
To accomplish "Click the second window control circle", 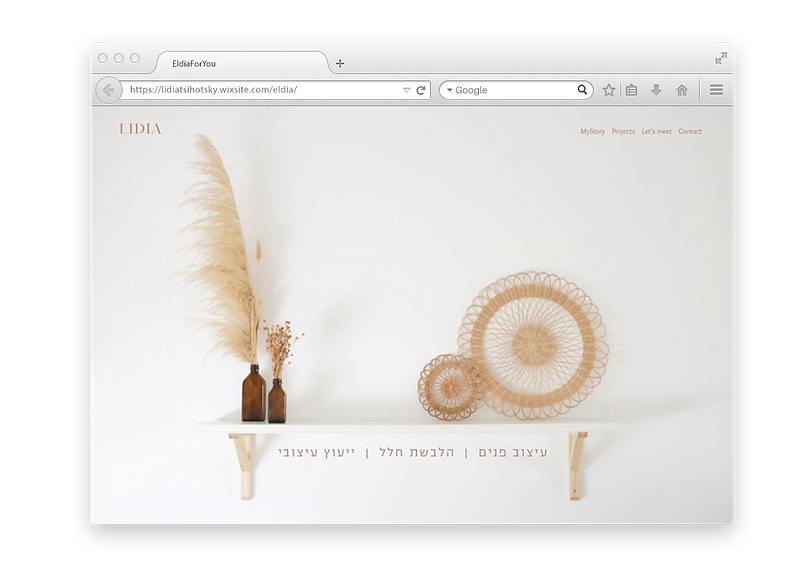I will (x=119, y=58).
